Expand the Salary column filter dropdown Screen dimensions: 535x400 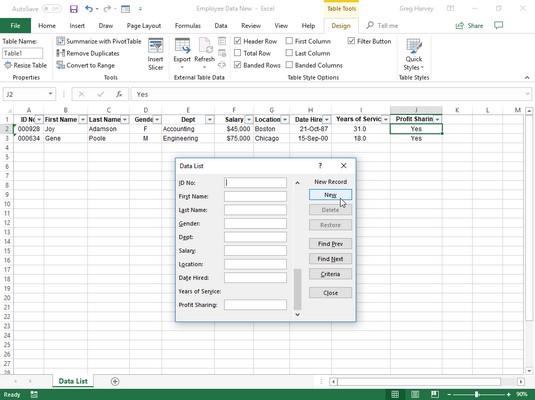[x=249, y=119]
